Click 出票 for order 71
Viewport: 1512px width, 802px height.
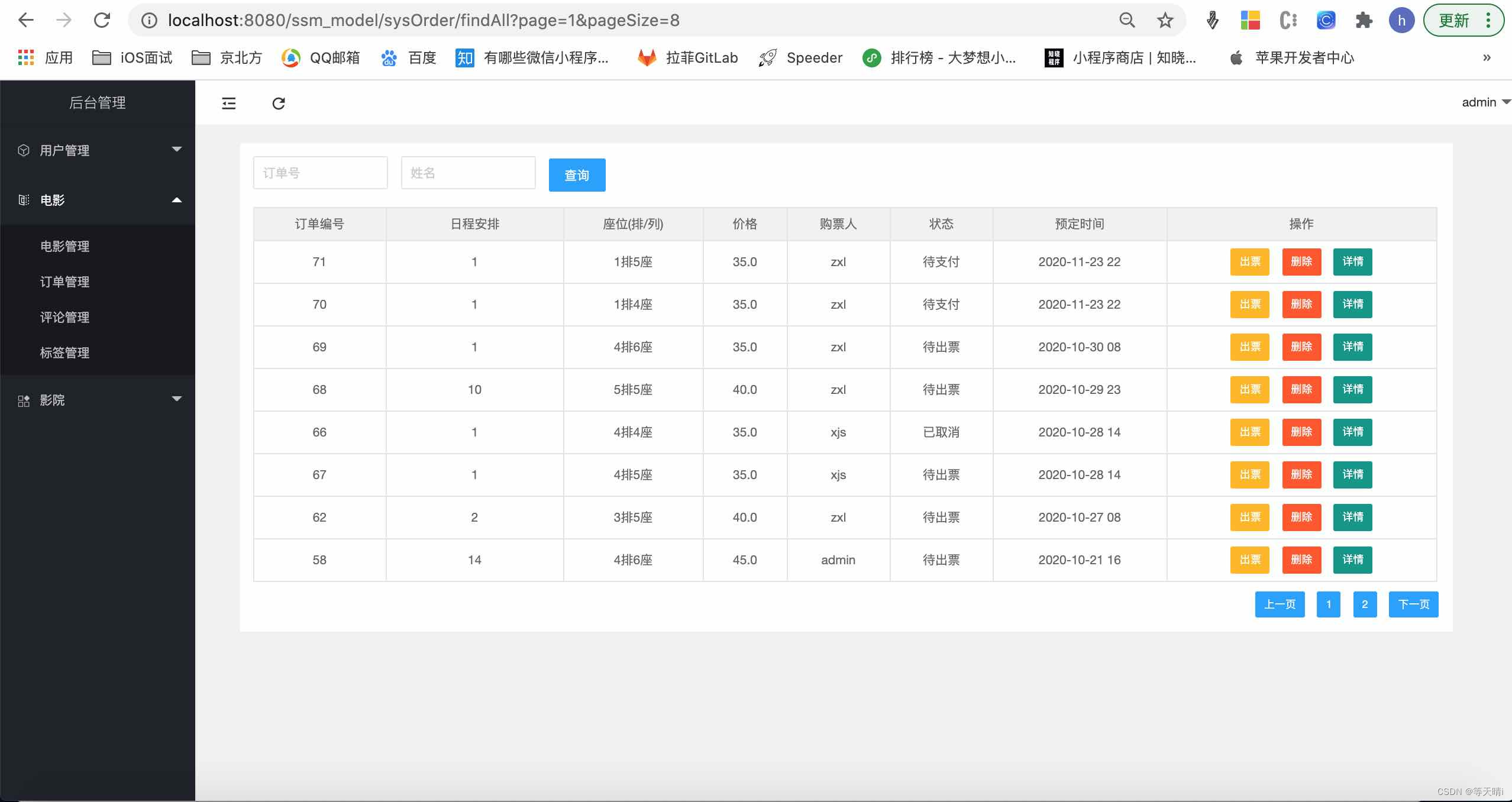coord(1249,262)
